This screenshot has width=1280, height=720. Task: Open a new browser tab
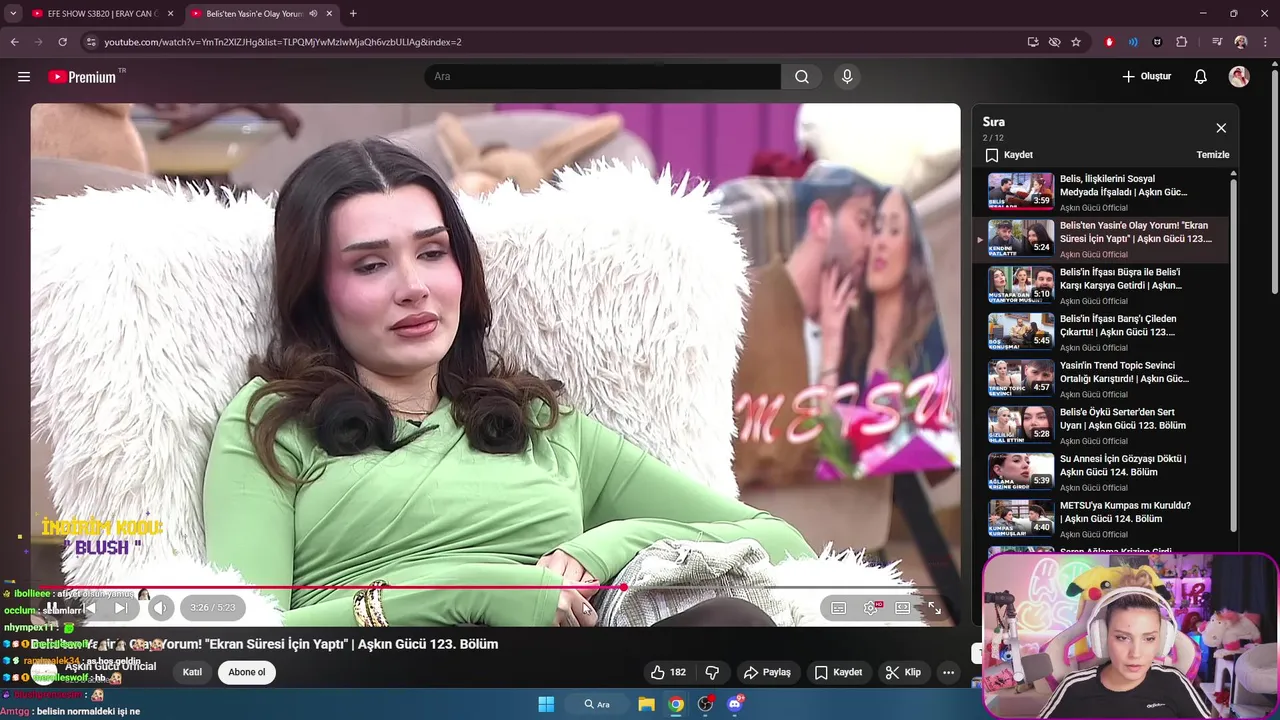pos(353,14)
